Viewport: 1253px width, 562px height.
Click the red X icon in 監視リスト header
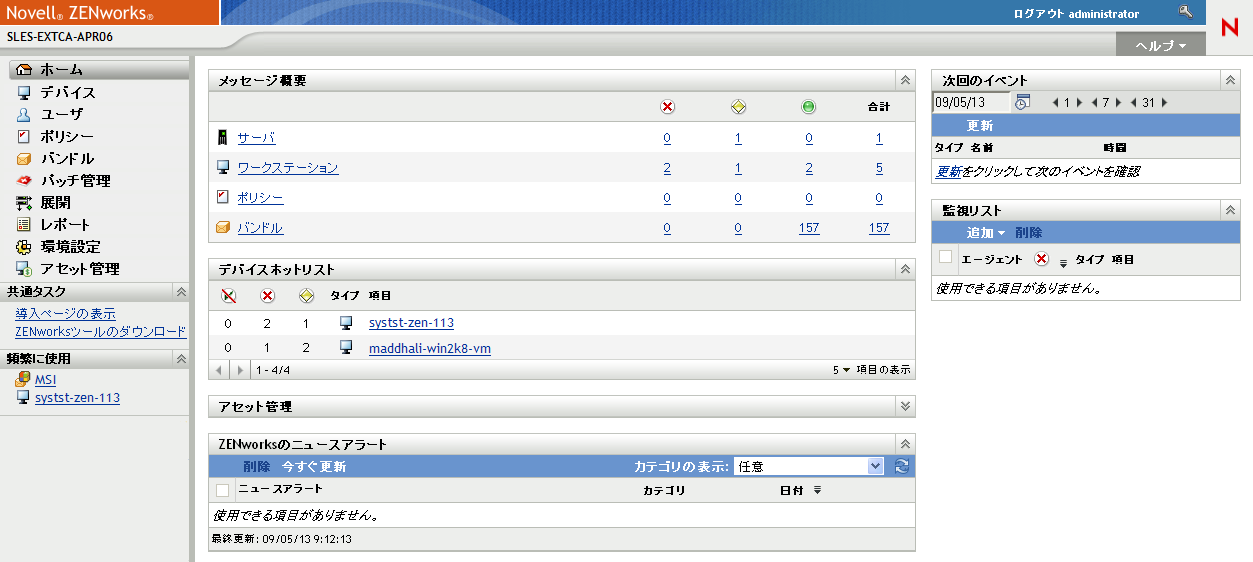pos(1041,259)
